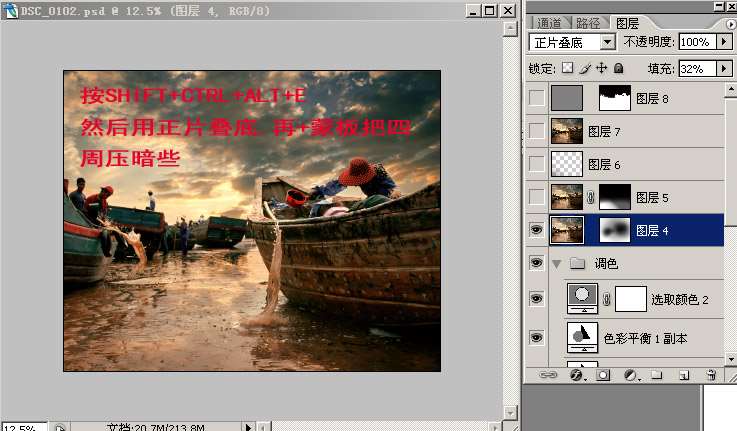Screen dimensions: 737x431
Task: Collapse the 调色 group triangle
Action: coord(557,264)
